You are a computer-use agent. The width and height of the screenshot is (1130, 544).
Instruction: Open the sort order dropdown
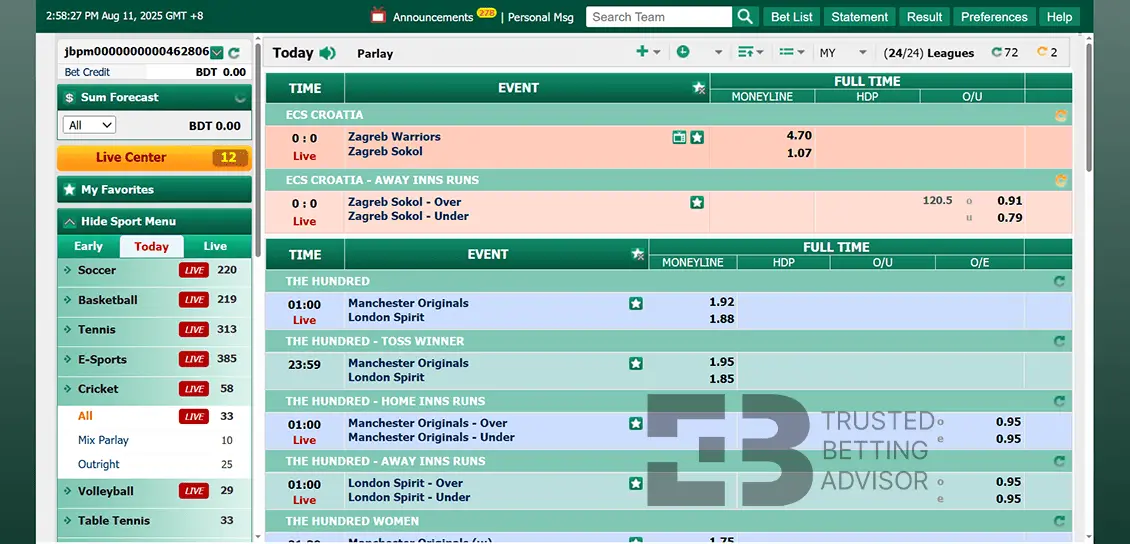[x=751, y=52]
